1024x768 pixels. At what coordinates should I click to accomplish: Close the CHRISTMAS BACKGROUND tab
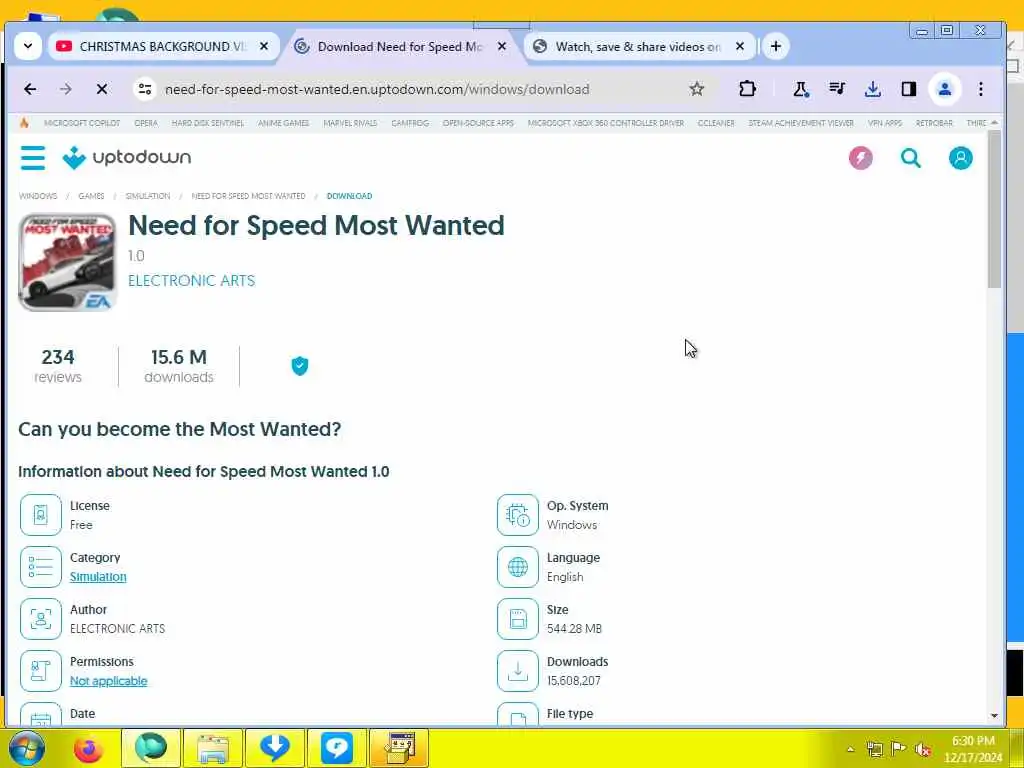pos(263,46)
